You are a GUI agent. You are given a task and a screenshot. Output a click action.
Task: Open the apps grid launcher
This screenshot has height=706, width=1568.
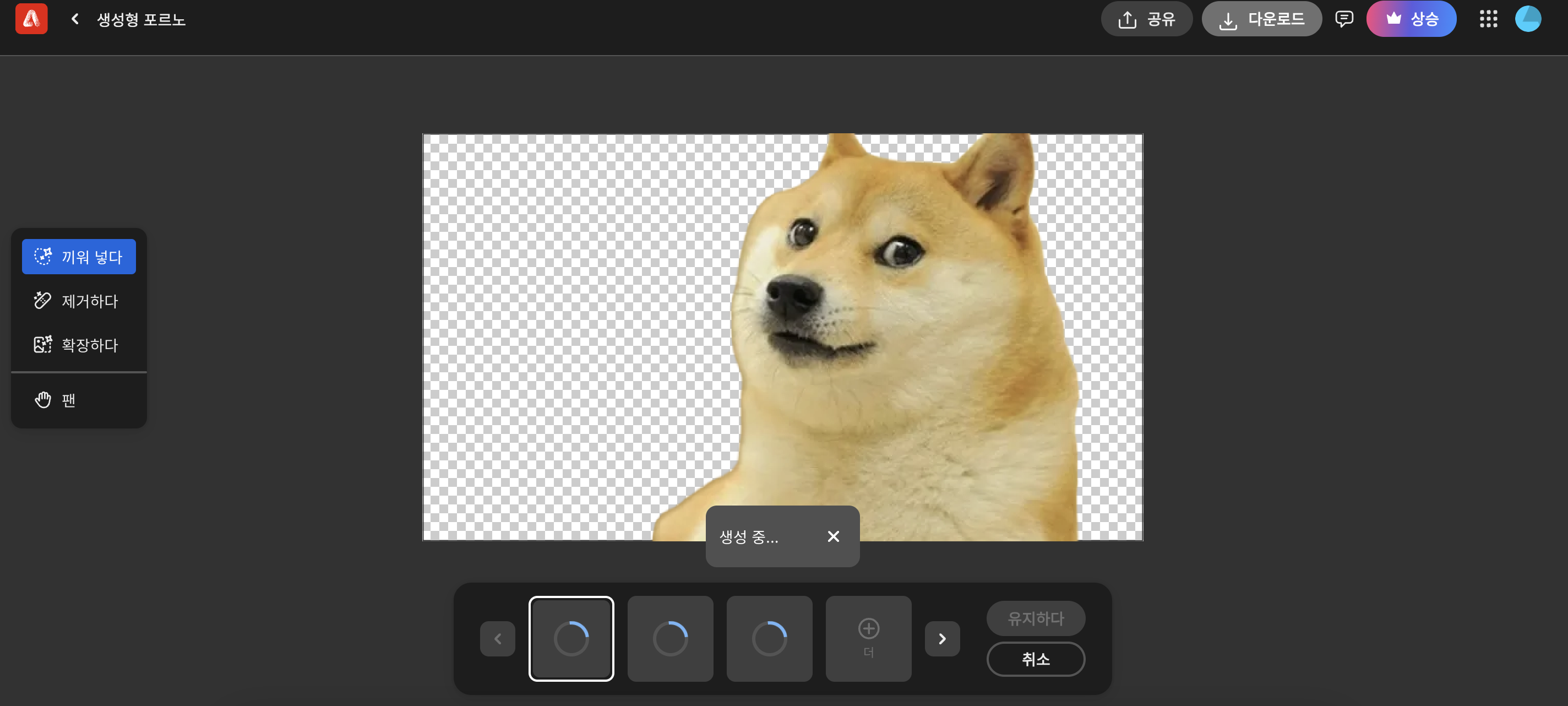pyautogui.click(x=1488, y=19)
